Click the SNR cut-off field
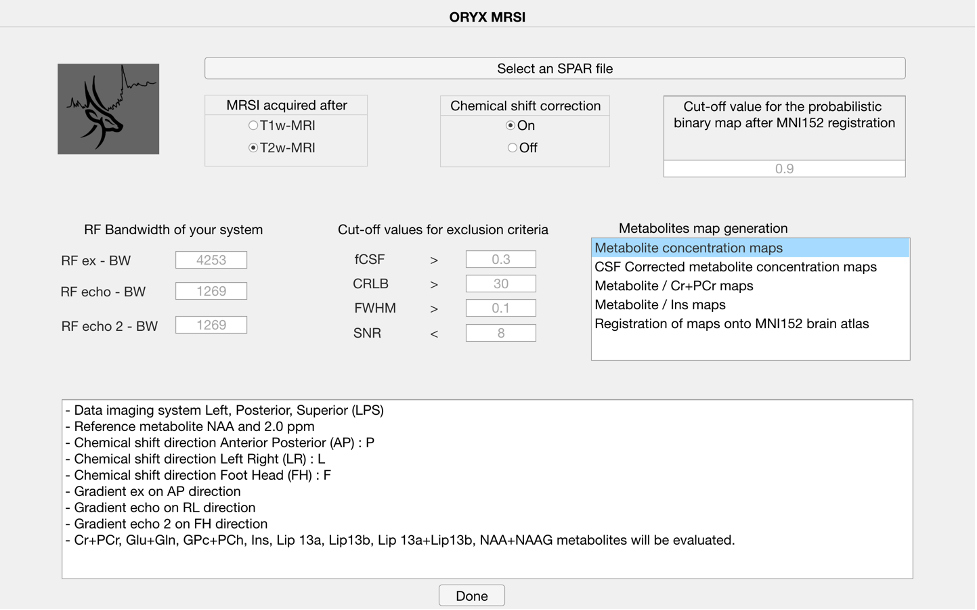Screen dimensions: 977x610 tap(501, 333)
